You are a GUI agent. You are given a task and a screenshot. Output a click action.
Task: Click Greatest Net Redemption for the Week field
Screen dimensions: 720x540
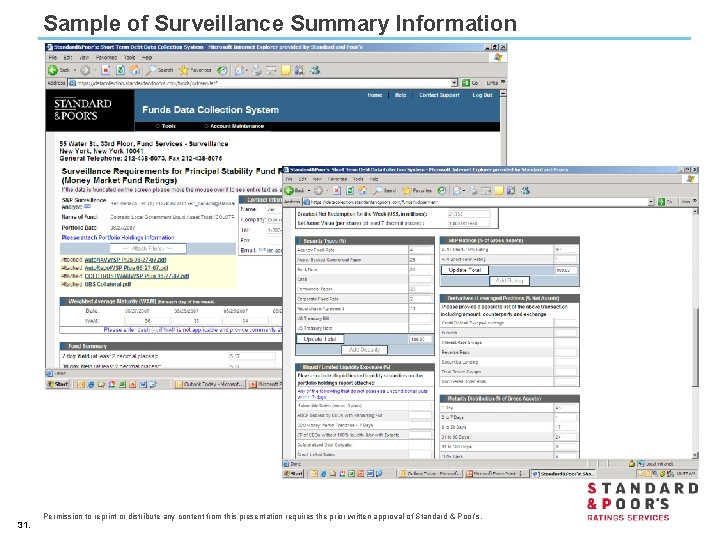[x=469, y=214]
